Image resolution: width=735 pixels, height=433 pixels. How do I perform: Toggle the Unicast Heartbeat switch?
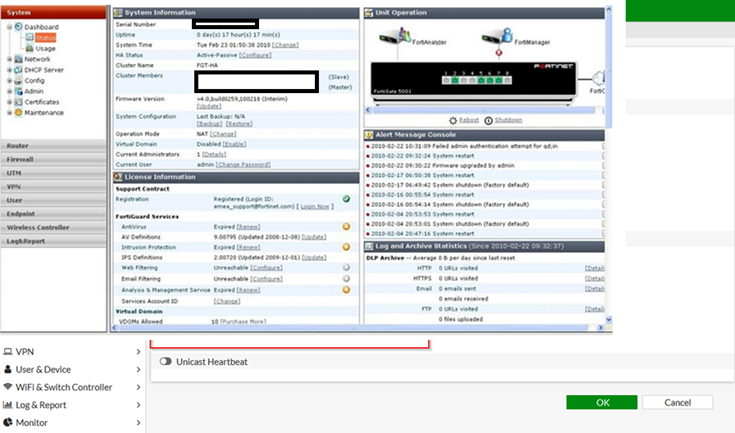[x=165, y=362]
